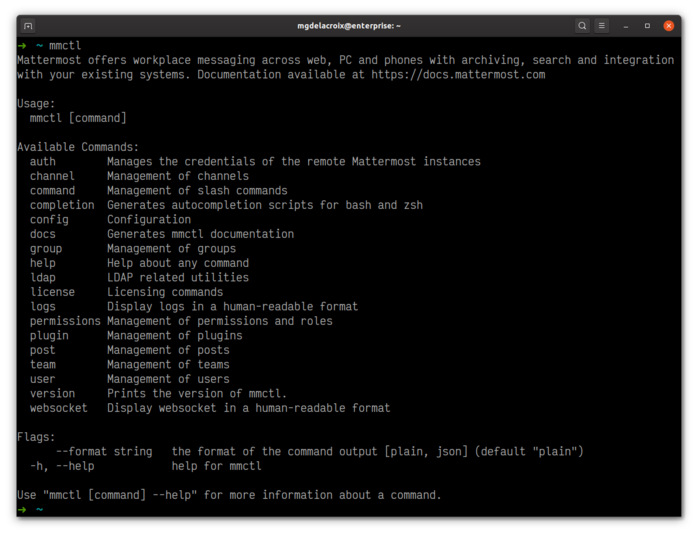This screenshot has width=700, height=537.
Task: Select the 'config' command name
Action: (x=49, y=220)
